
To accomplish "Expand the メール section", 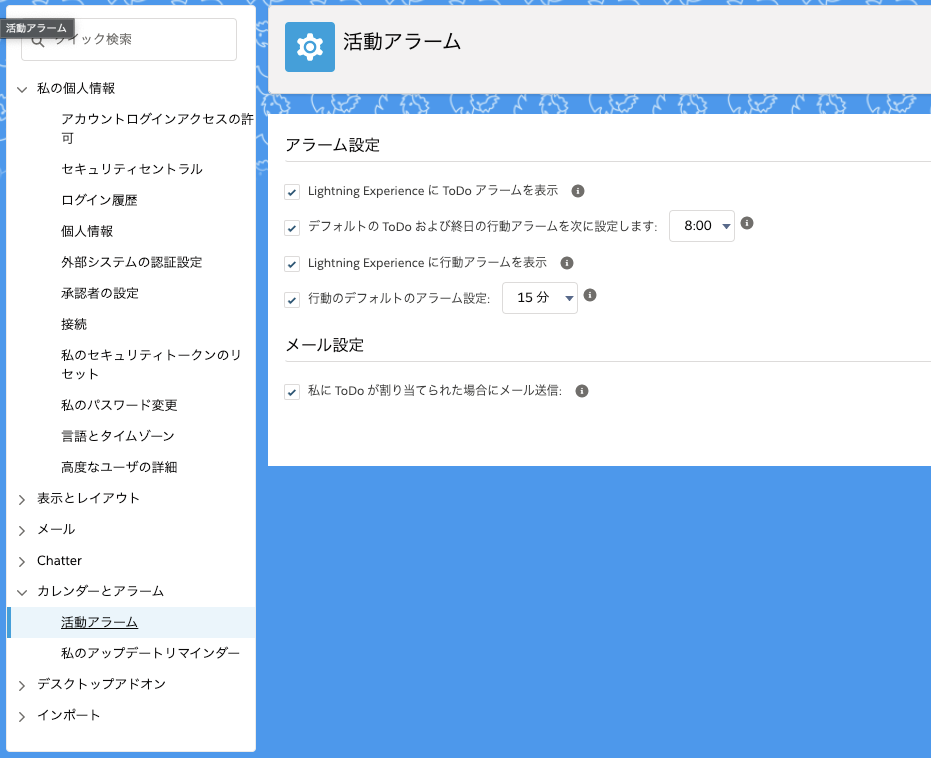I will pos(22,531).
